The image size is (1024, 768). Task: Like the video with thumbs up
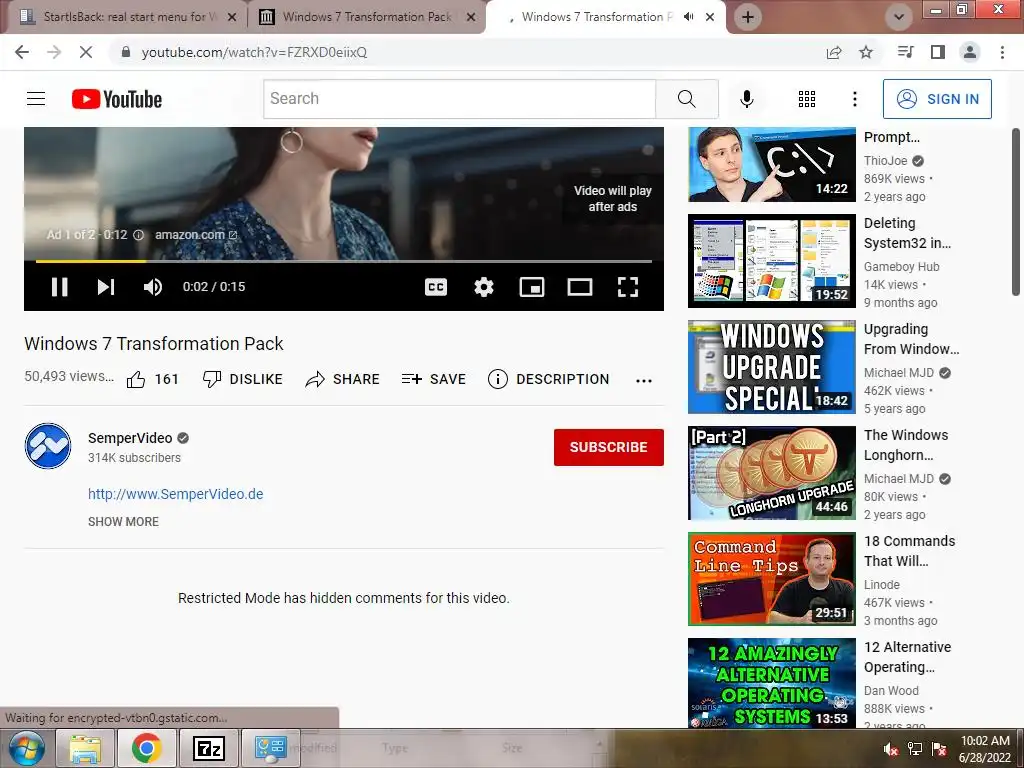pyautogui.click(x=152, y=379)
